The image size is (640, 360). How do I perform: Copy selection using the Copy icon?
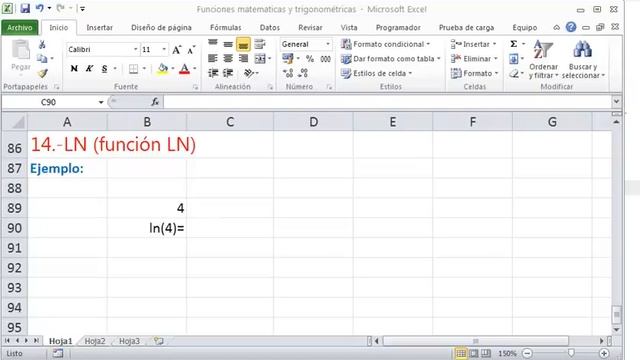(42, 59)
